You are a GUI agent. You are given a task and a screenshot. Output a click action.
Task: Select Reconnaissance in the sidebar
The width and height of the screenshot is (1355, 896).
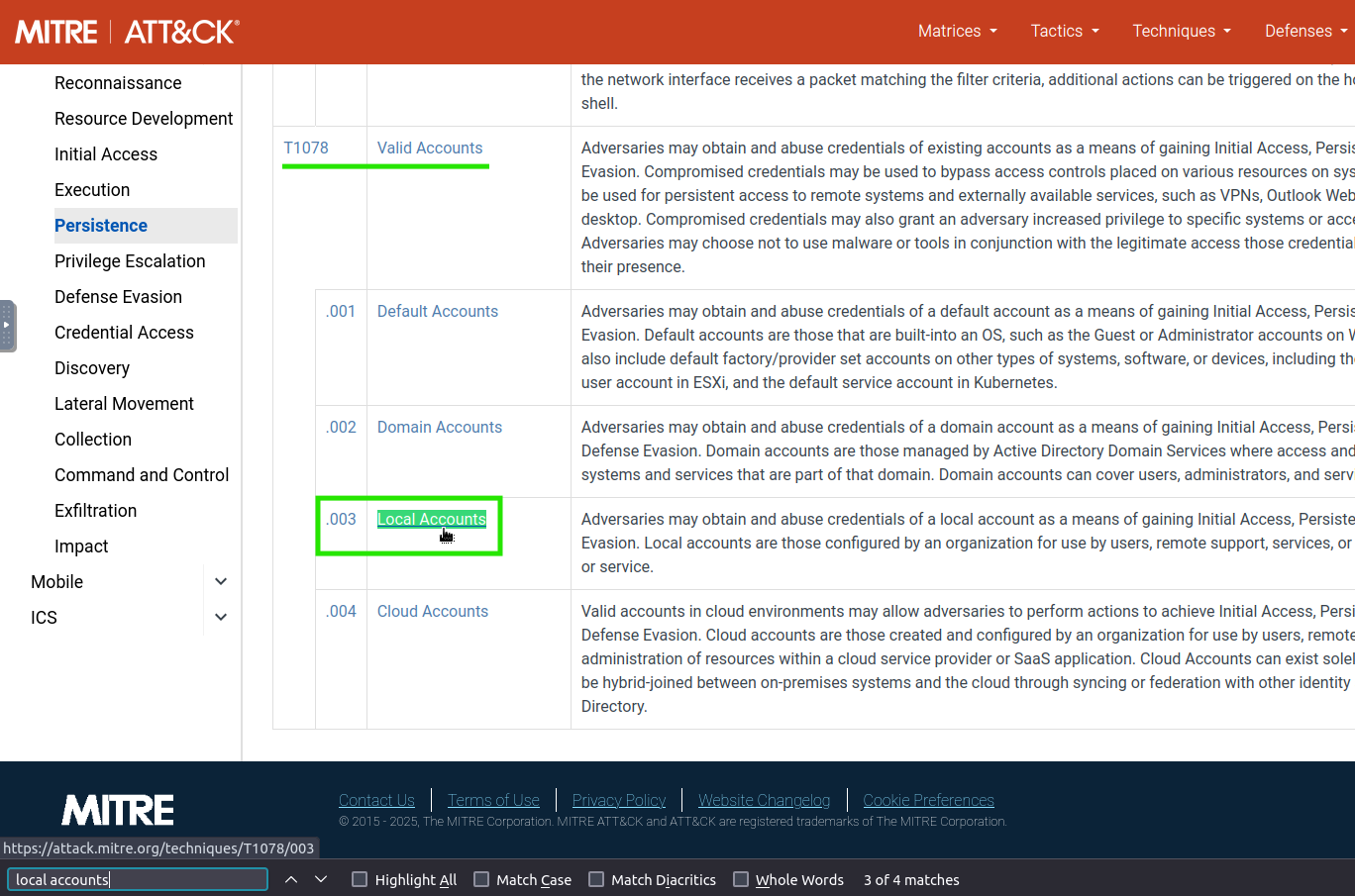118,83
